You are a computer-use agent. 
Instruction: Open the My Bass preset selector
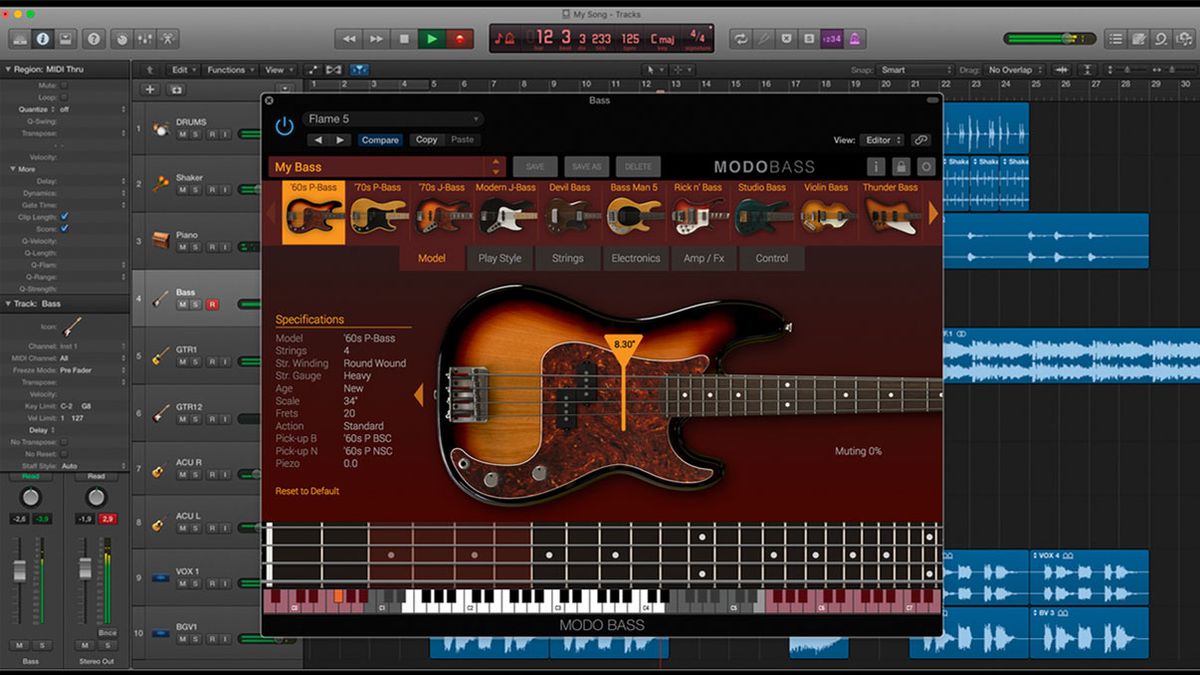387,167
